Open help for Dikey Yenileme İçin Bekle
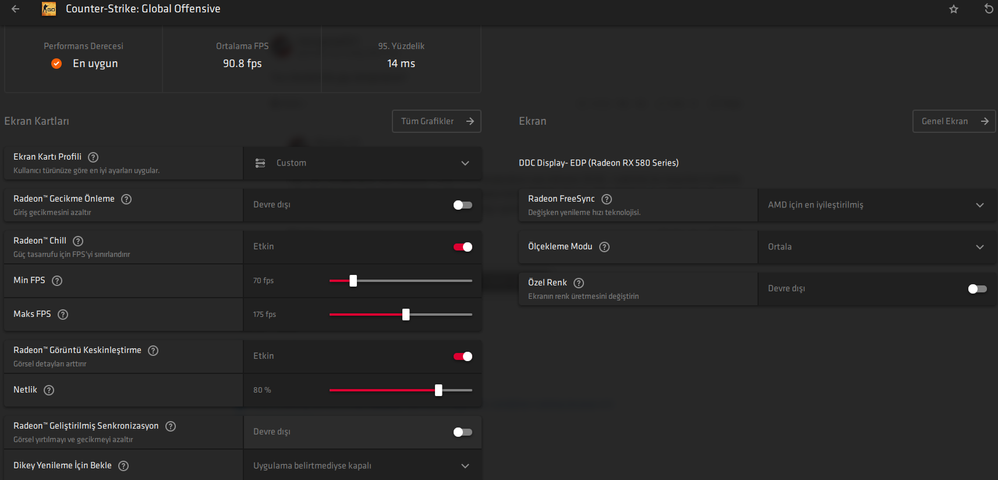Viewport: 998px width, 480px height. [x=123, y=466]
